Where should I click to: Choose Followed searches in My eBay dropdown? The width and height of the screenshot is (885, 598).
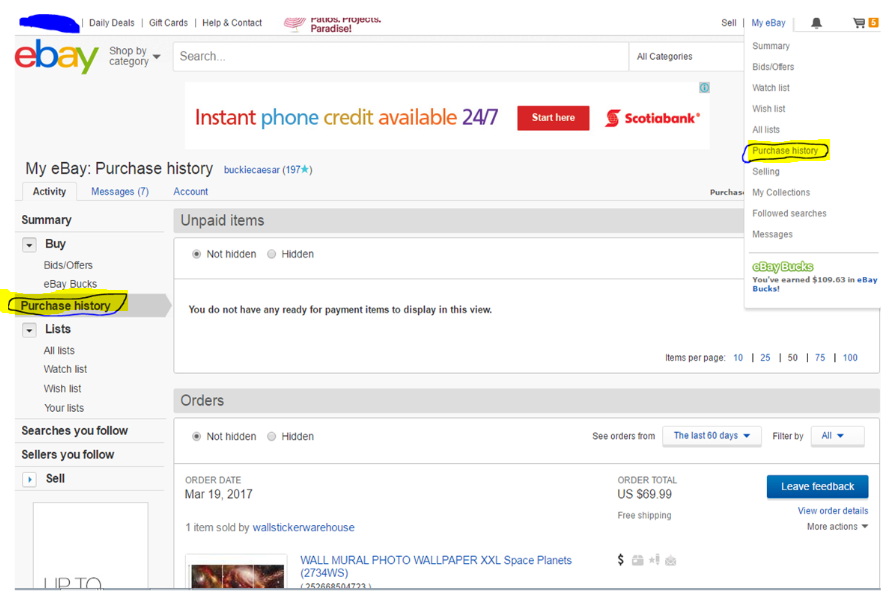tap(789, 213)
